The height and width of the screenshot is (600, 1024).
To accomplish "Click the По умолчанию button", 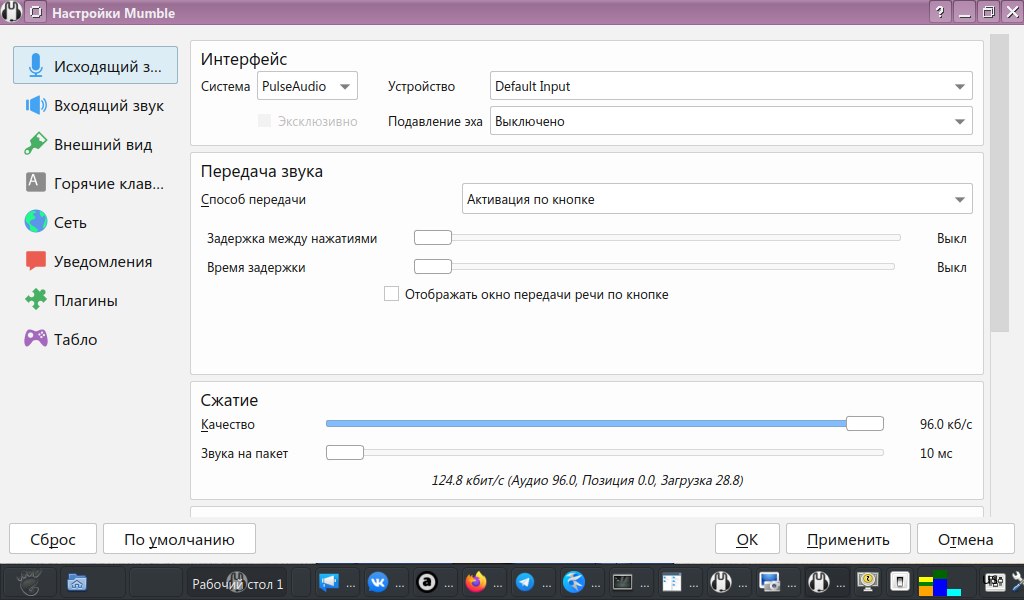I will click(x=179, y=539).
